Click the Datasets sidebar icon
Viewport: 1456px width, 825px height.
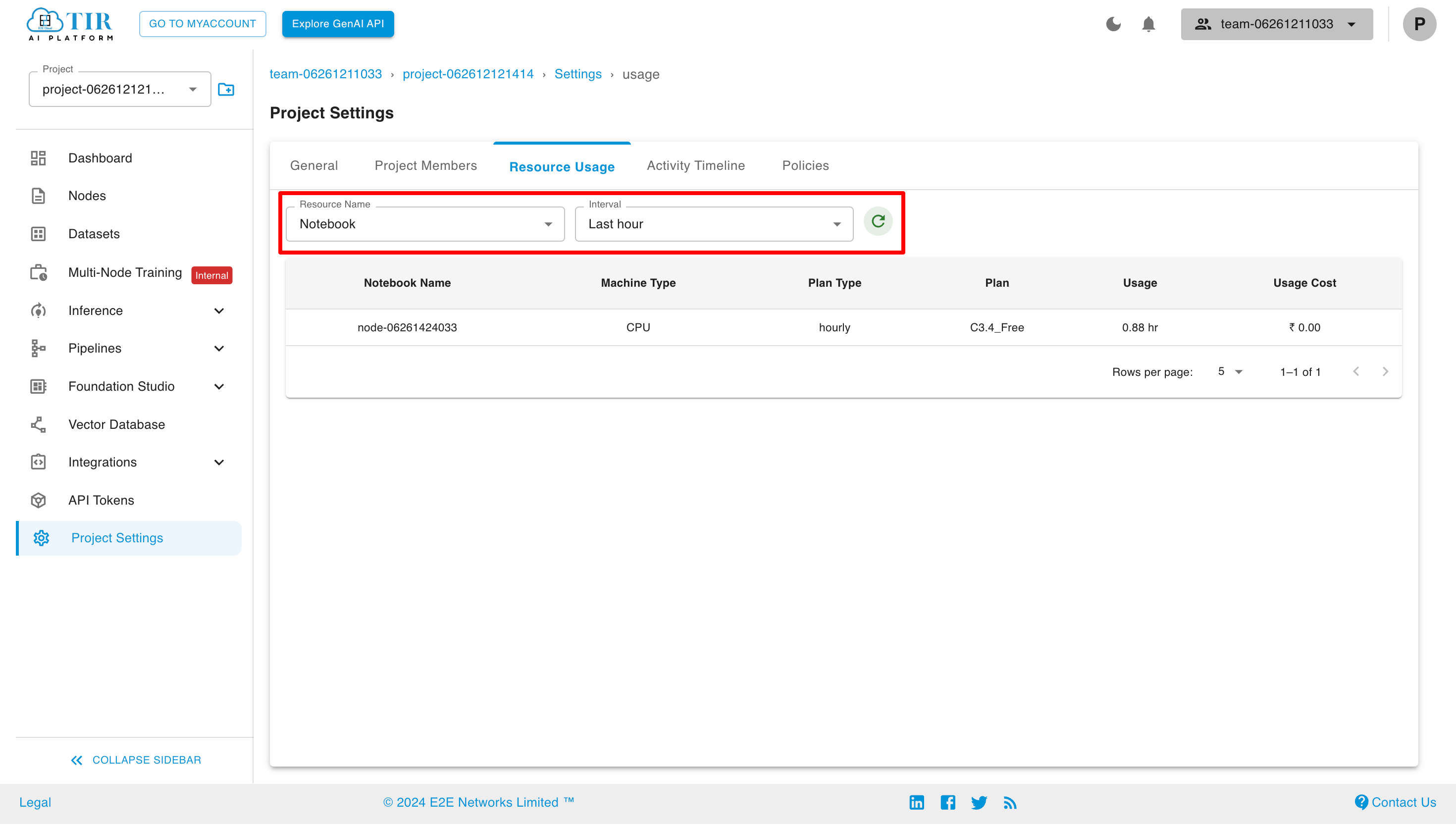click(x=37, y=233)
